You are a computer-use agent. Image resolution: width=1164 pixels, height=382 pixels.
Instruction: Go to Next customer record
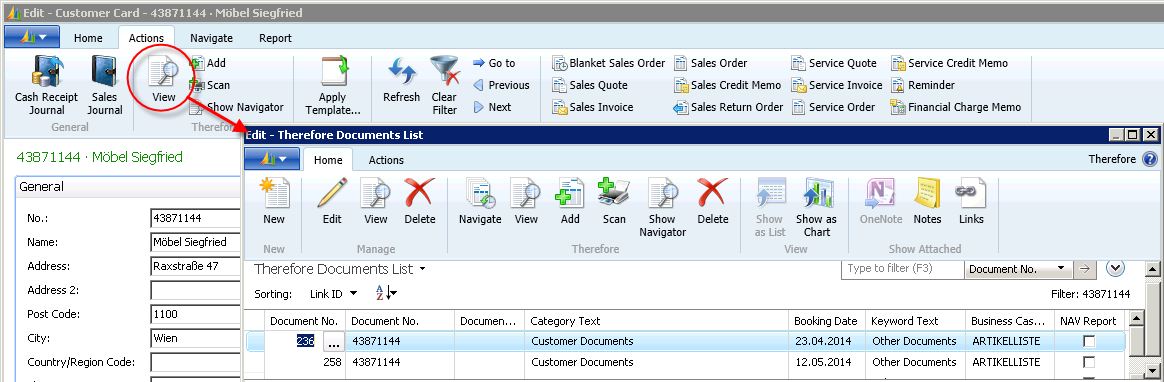(492, 107)
